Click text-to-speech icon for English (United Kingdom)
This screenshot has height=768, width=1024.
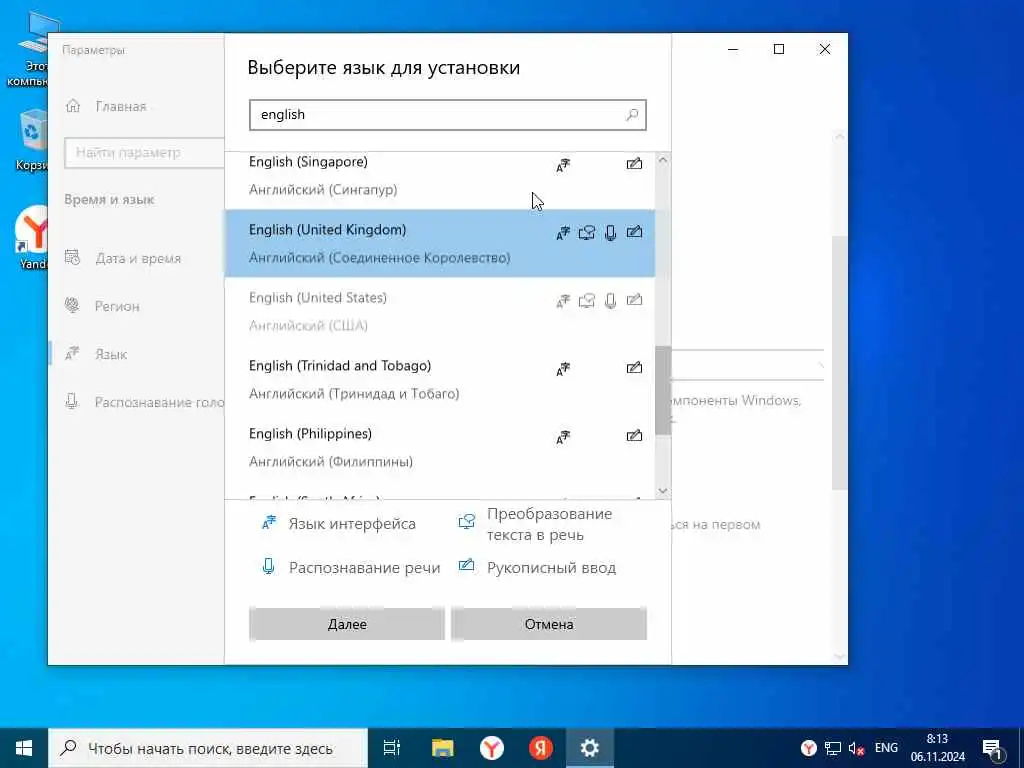[586, 232]
